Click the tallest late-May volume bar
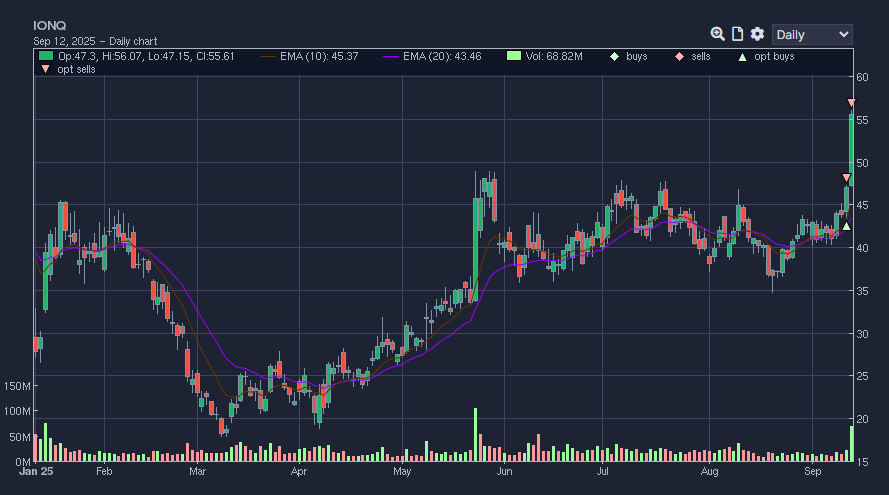889x495 pixels. tap(476, 434)
